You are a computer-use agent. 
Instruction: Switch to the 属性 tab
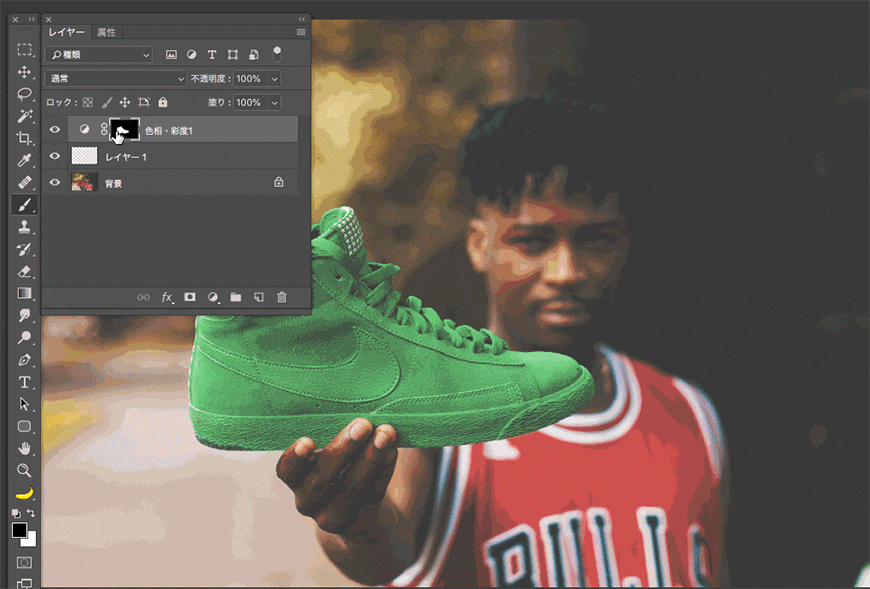(106, 32)
